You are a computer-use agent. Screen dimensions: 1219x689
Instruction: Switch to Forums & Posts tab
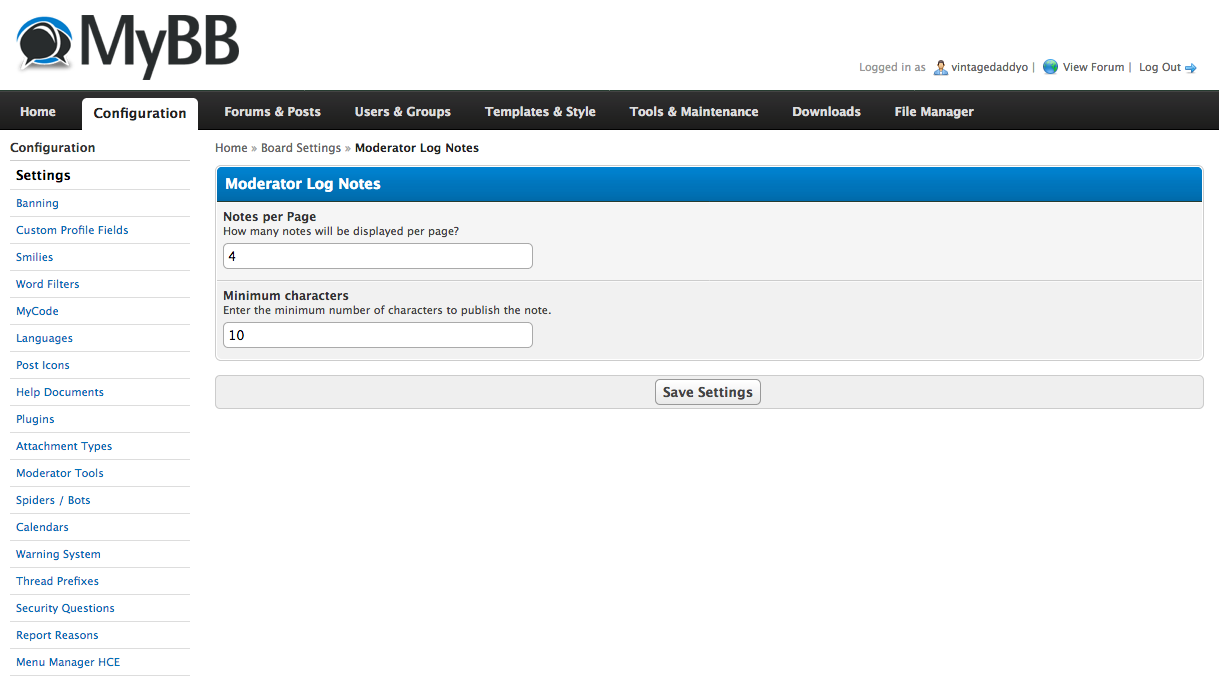click(272, 112)
